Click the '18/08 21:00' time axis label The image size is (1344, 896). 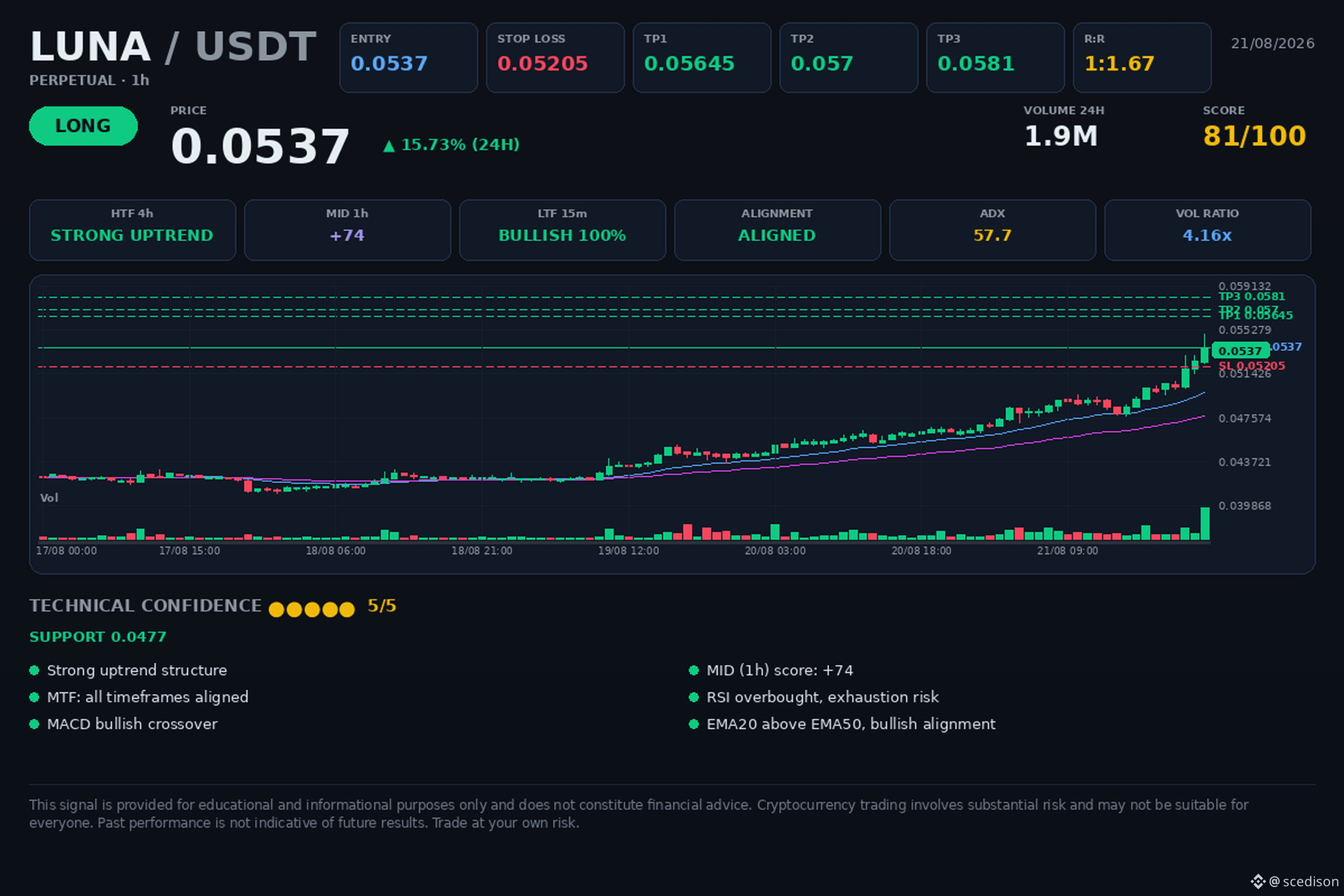[482, 551]
